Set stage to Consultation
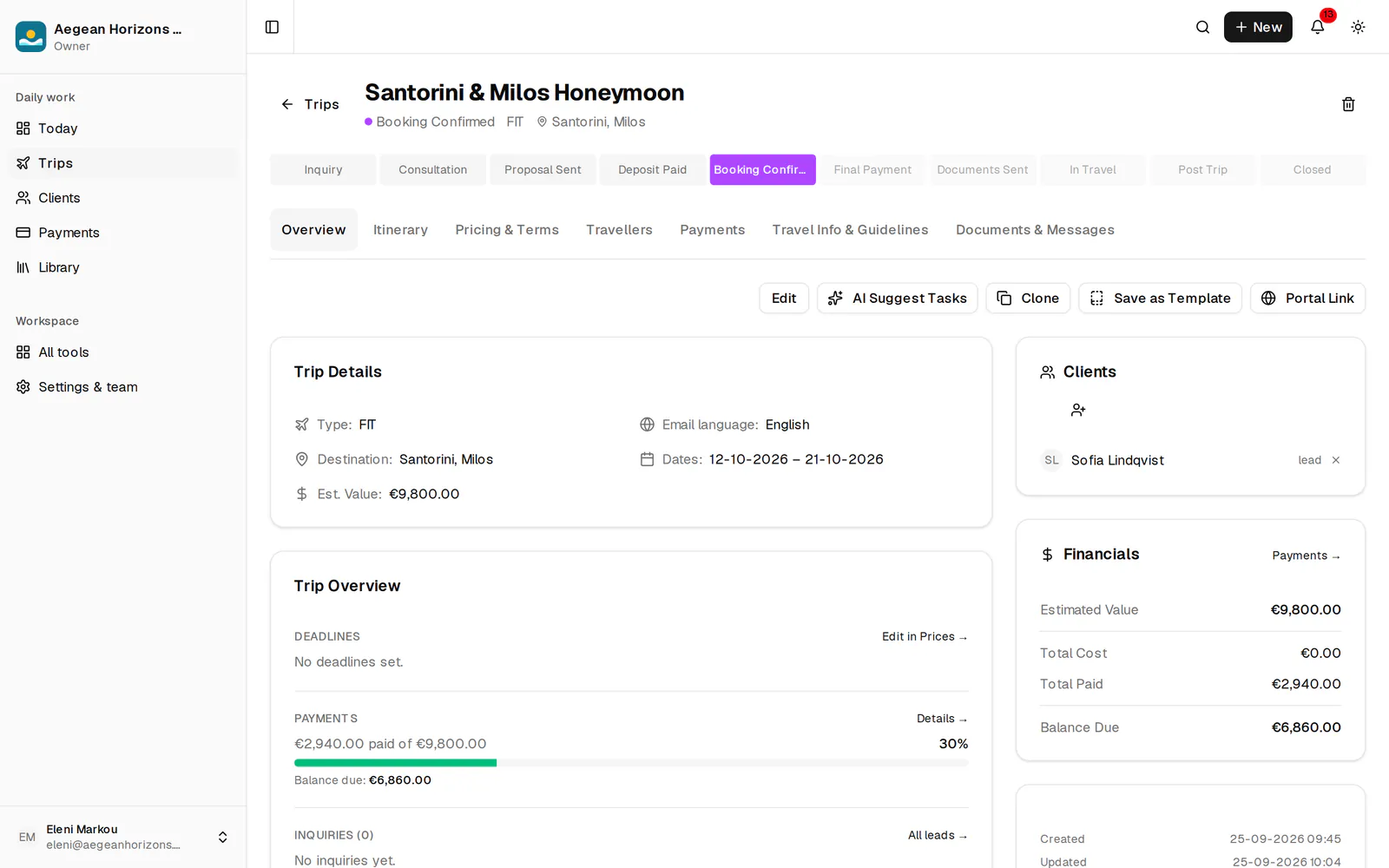 433,169
